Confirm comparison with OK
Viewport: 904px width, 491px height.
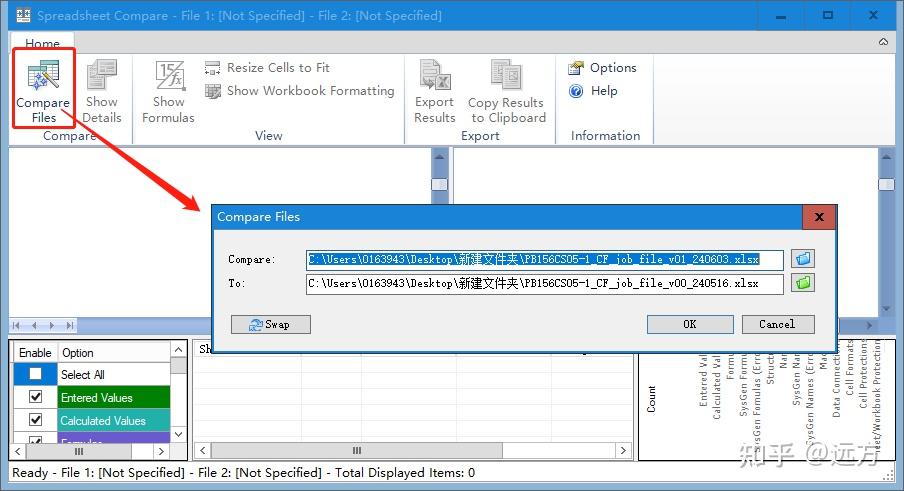pos(690,324)
